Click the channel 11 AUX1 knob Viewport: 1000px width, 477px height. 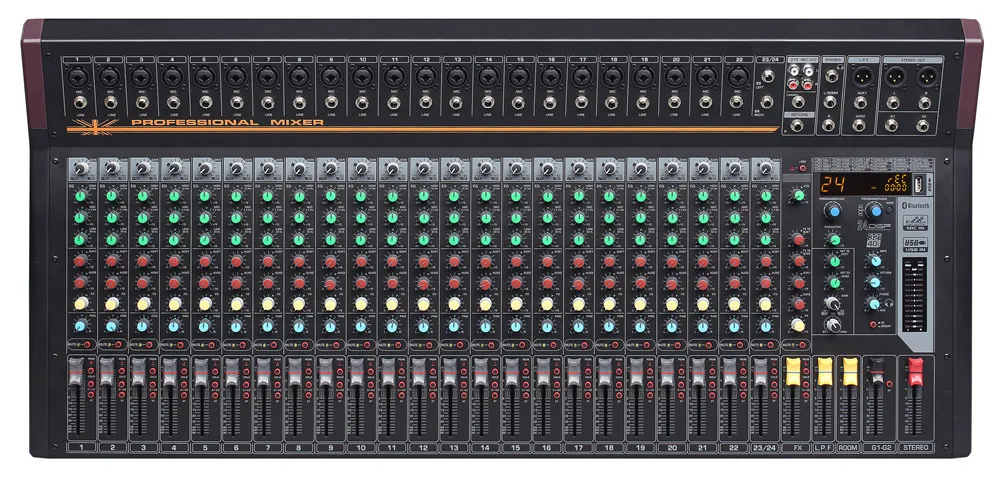(x=392, y=261)
